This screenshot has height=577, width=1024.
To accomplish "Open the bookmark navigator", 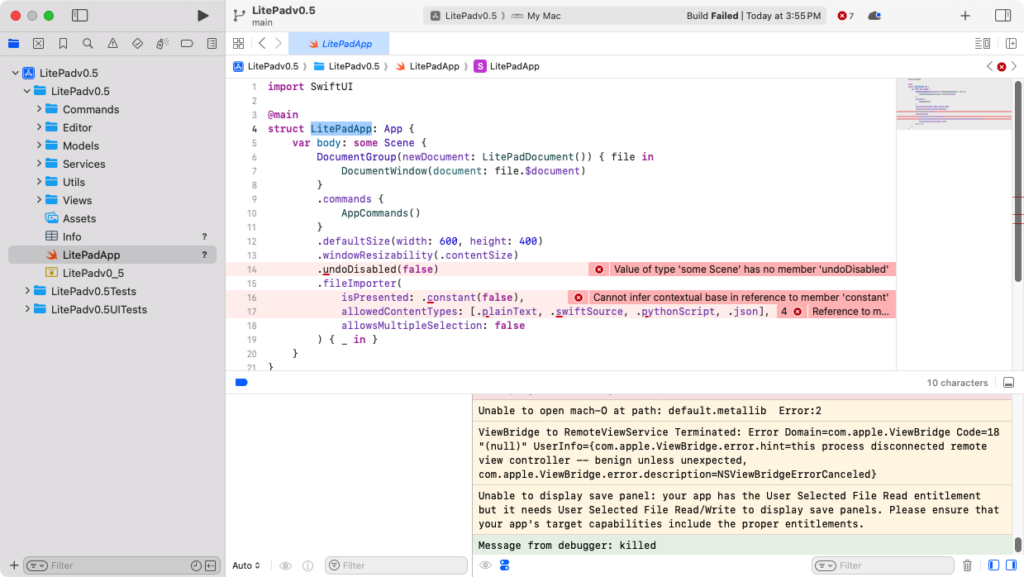I will [63, 44].
